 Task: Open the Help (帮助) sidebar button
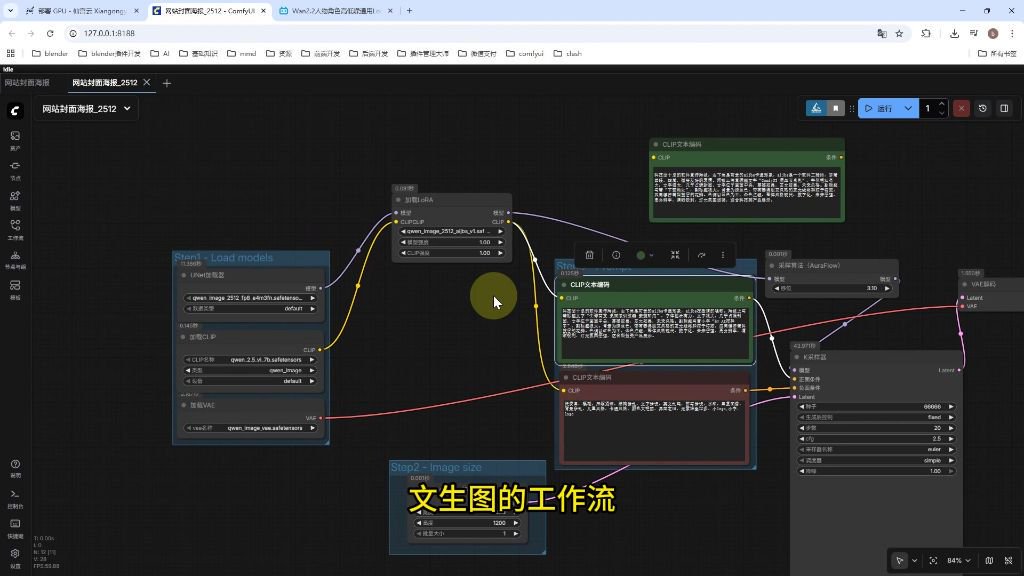(15, 468)
